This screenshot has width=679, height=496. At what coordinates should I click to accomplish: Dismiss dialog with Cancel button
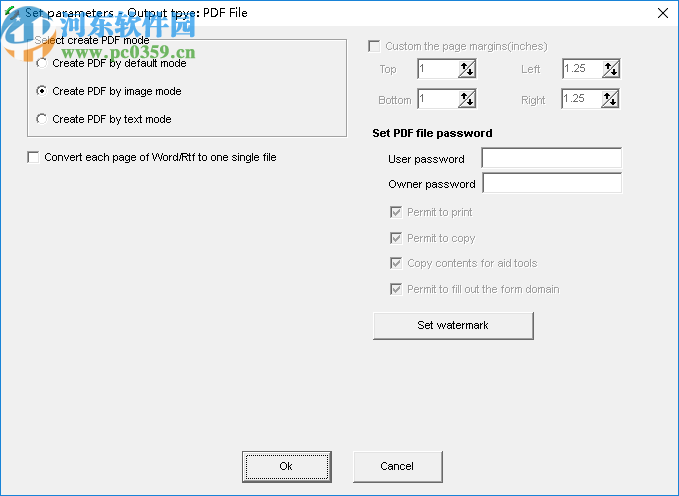tap(397, 467)
